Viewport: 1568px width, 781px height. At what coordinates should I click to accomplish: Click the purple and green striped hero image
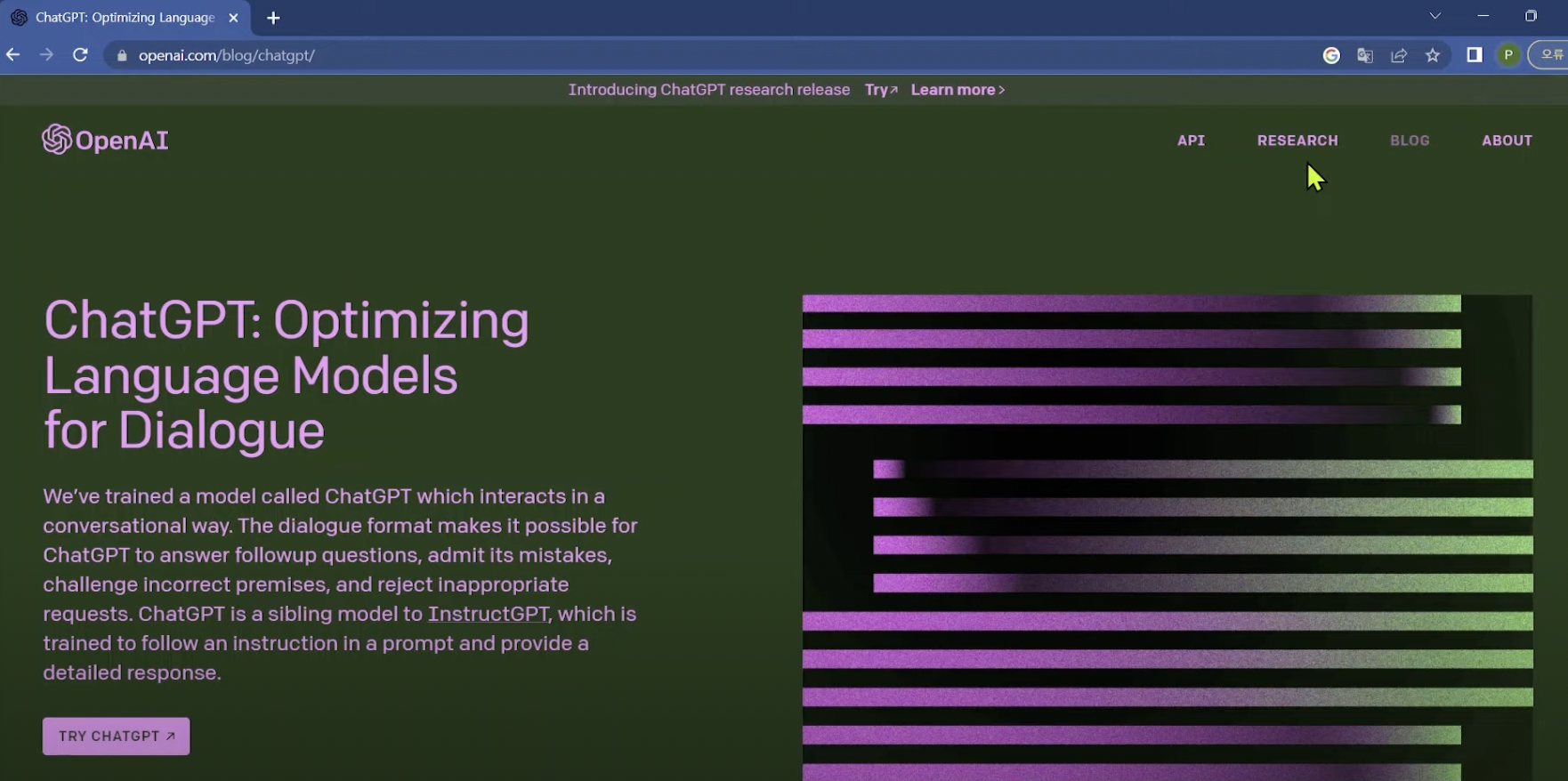[1168, 538]
